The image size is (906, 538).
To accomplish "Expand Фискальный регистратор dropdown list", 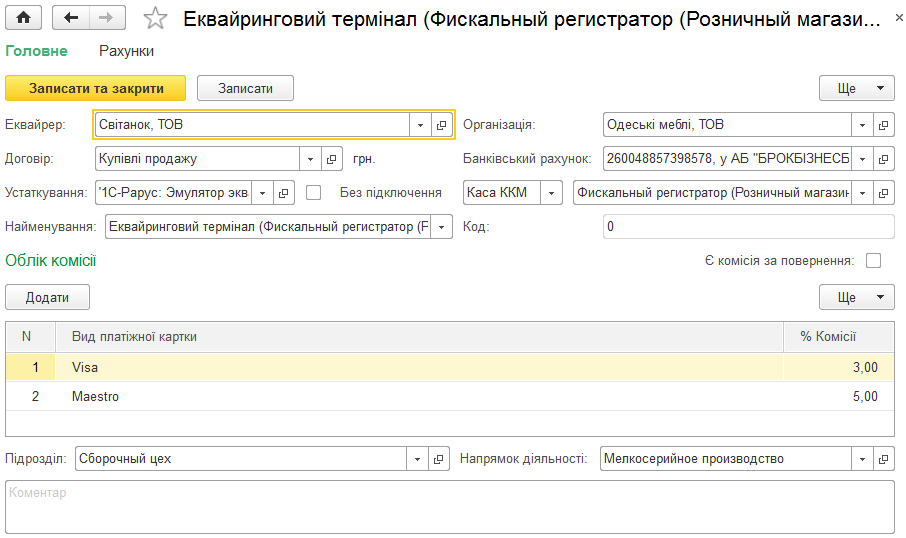I will tap(862, 193).
